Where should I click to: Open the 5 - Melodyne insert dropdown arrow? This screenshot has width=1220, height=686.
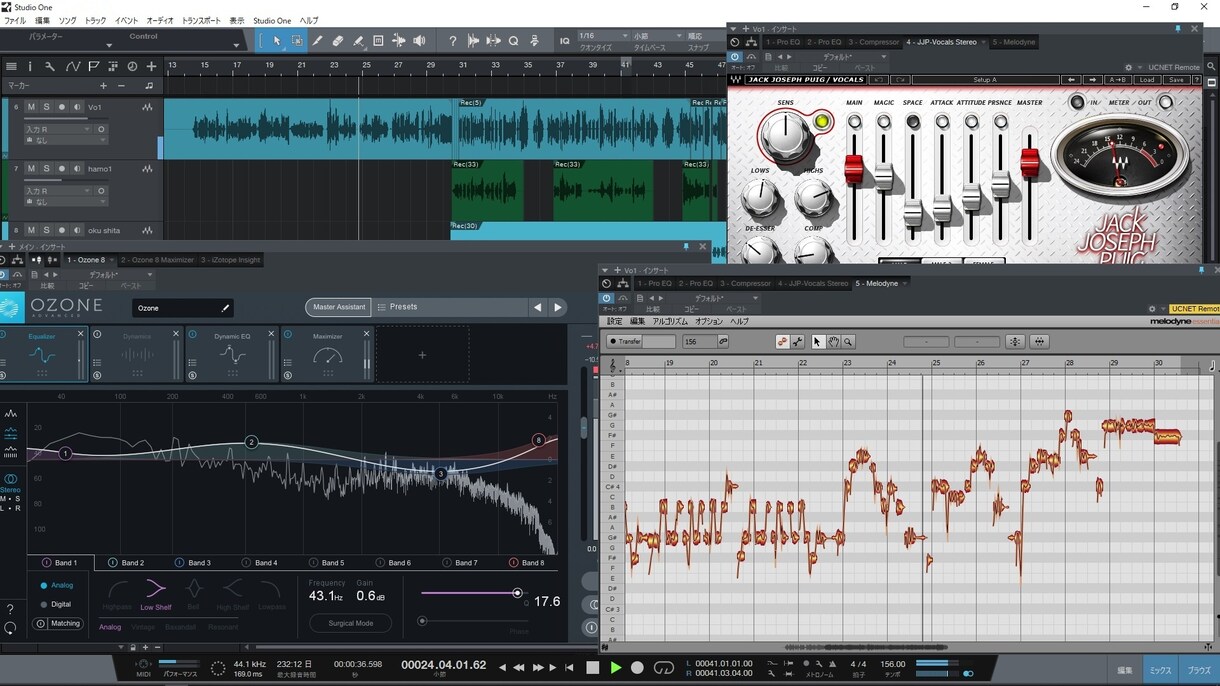[904, 283]
